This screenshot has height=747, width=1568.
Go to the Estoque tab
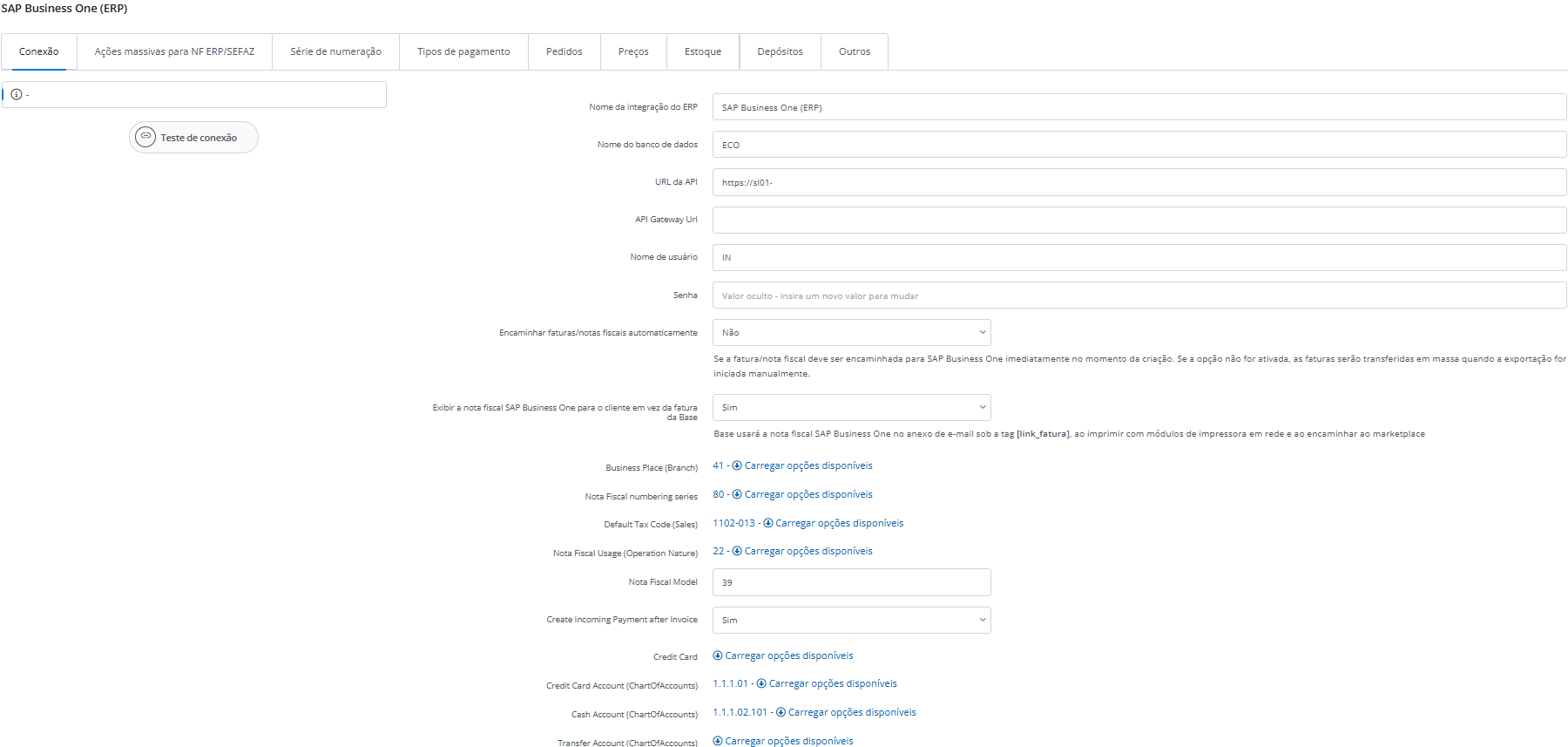click(x=702, y=51)
